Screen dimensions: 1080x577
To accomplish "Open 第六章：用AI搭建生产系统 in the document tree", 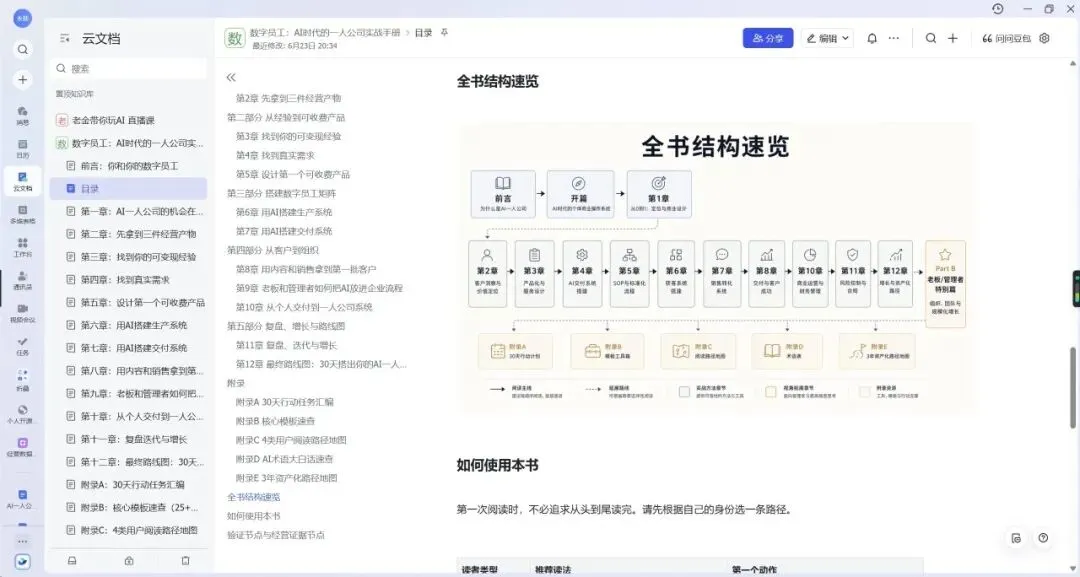I will pos(129,325).
